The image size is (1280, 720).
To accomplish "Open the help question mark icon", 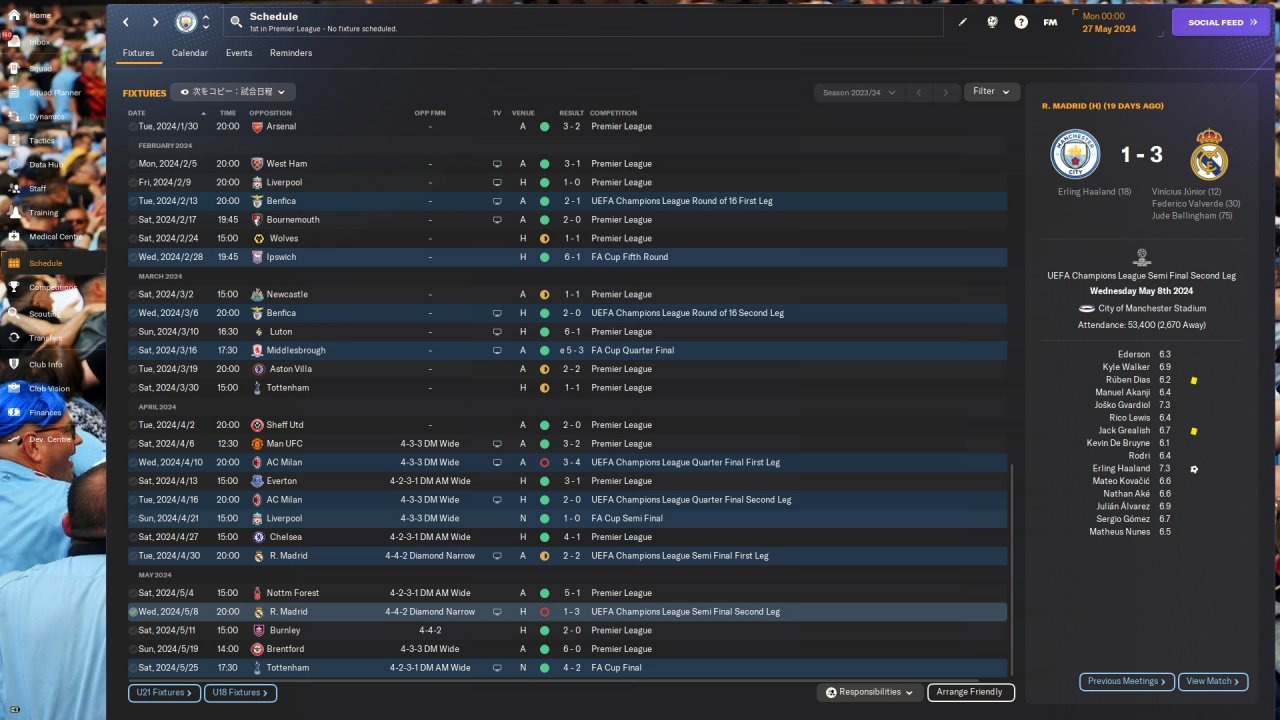I will tap(1021, 22).
